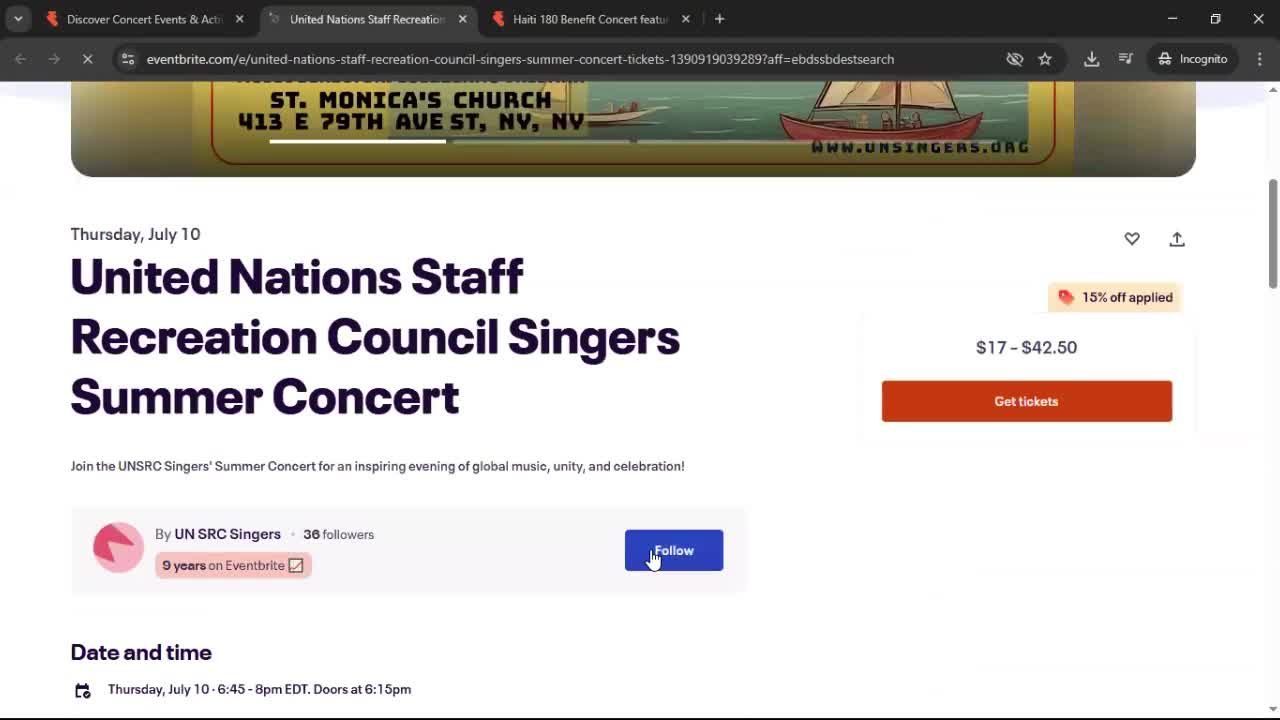Screen dimensions: 1280x720
Task: Open Chrome three-dot menu
Action: (x=1260, y=59)
